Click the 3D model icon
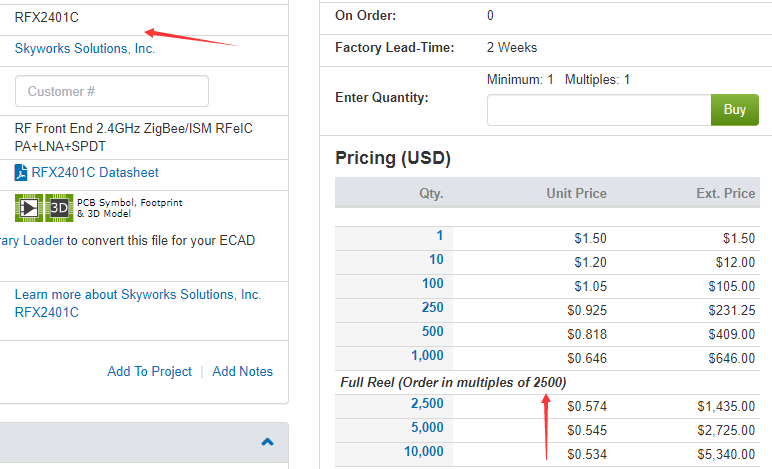 tap(59, 207)
